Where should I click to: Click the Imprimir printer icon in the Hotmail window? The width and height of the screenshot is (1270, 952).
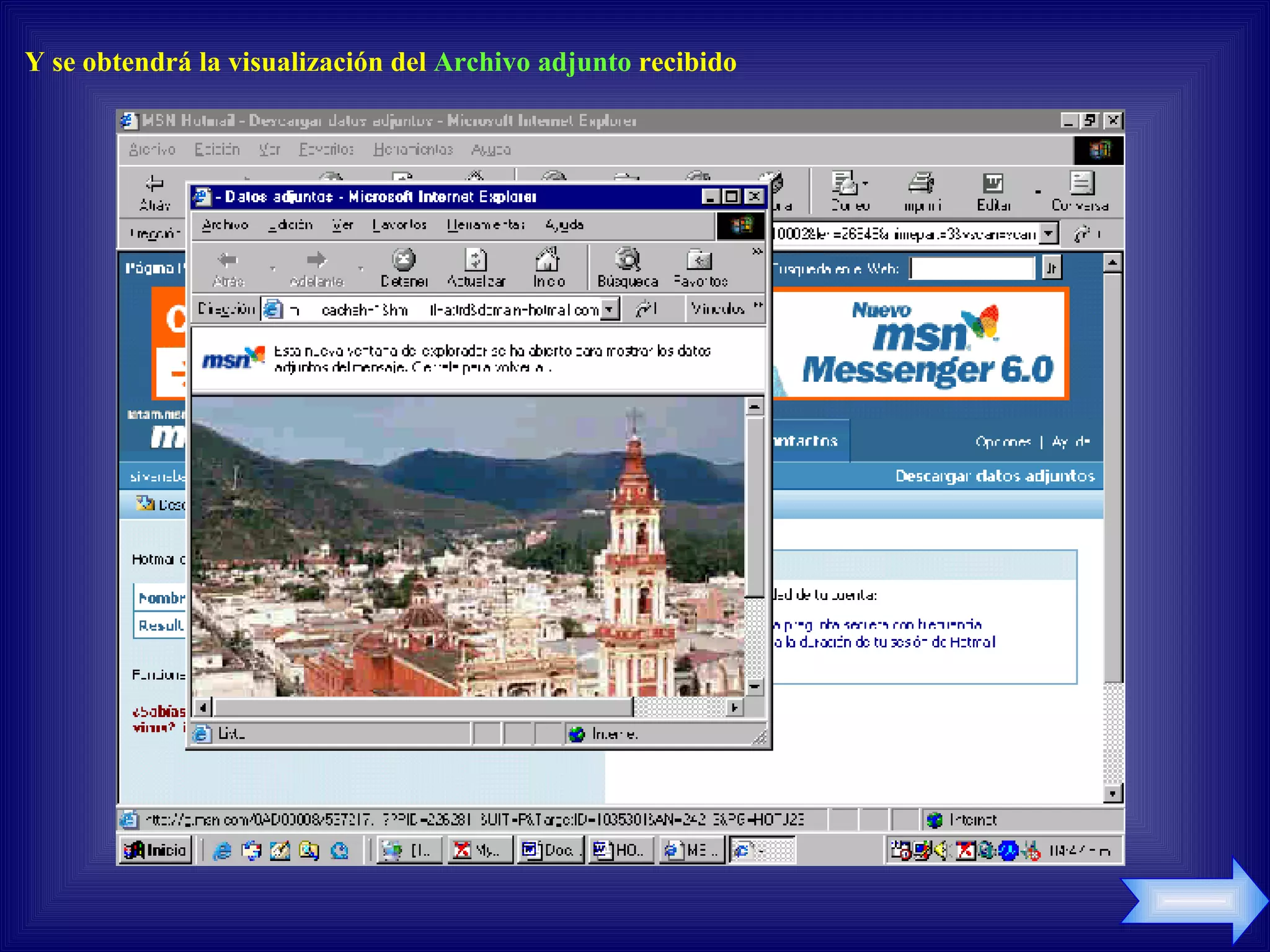pos(921,183)
